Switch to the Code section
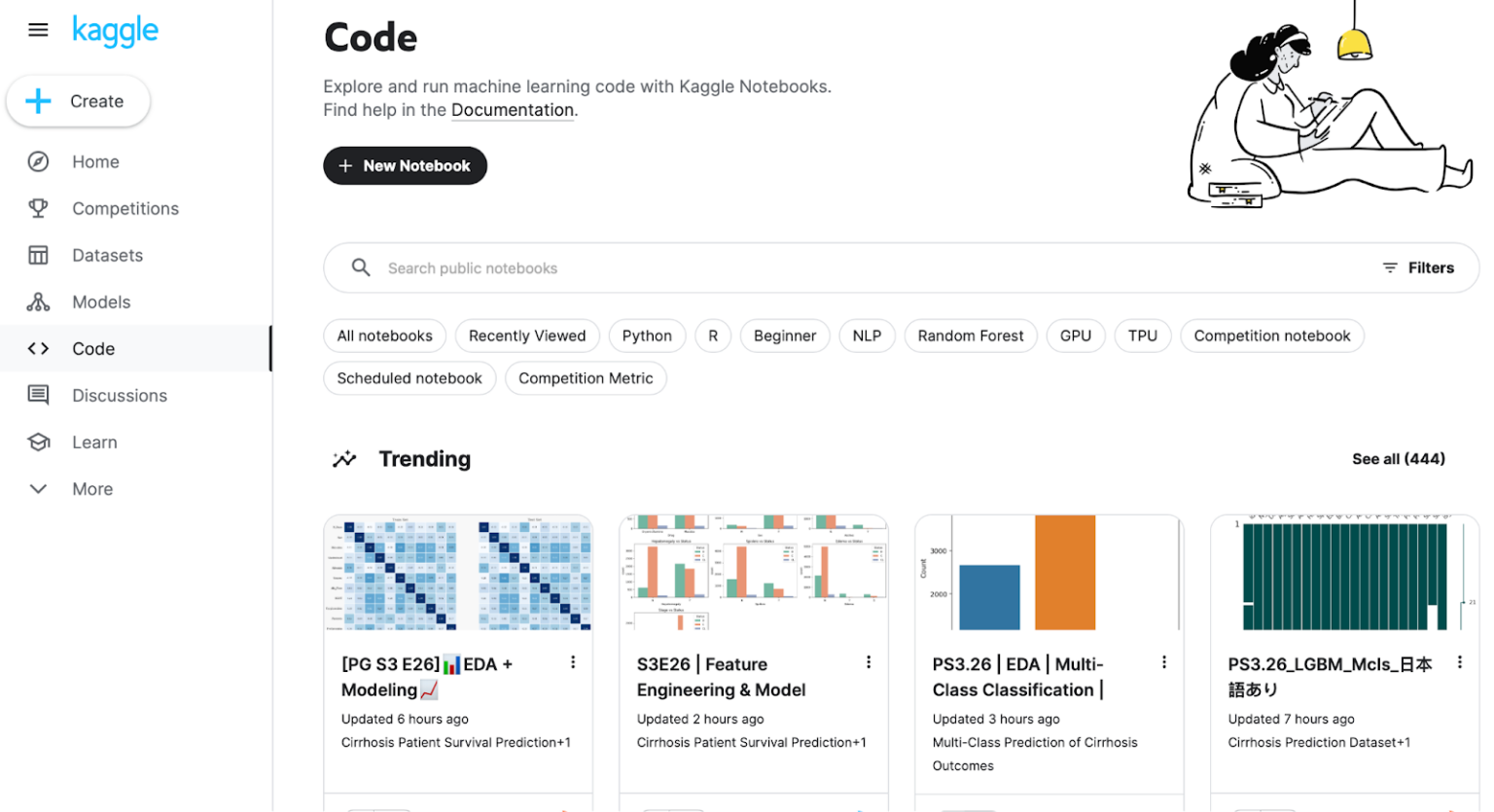This screenshot has height=812, width=1494. tap(92, 348)
